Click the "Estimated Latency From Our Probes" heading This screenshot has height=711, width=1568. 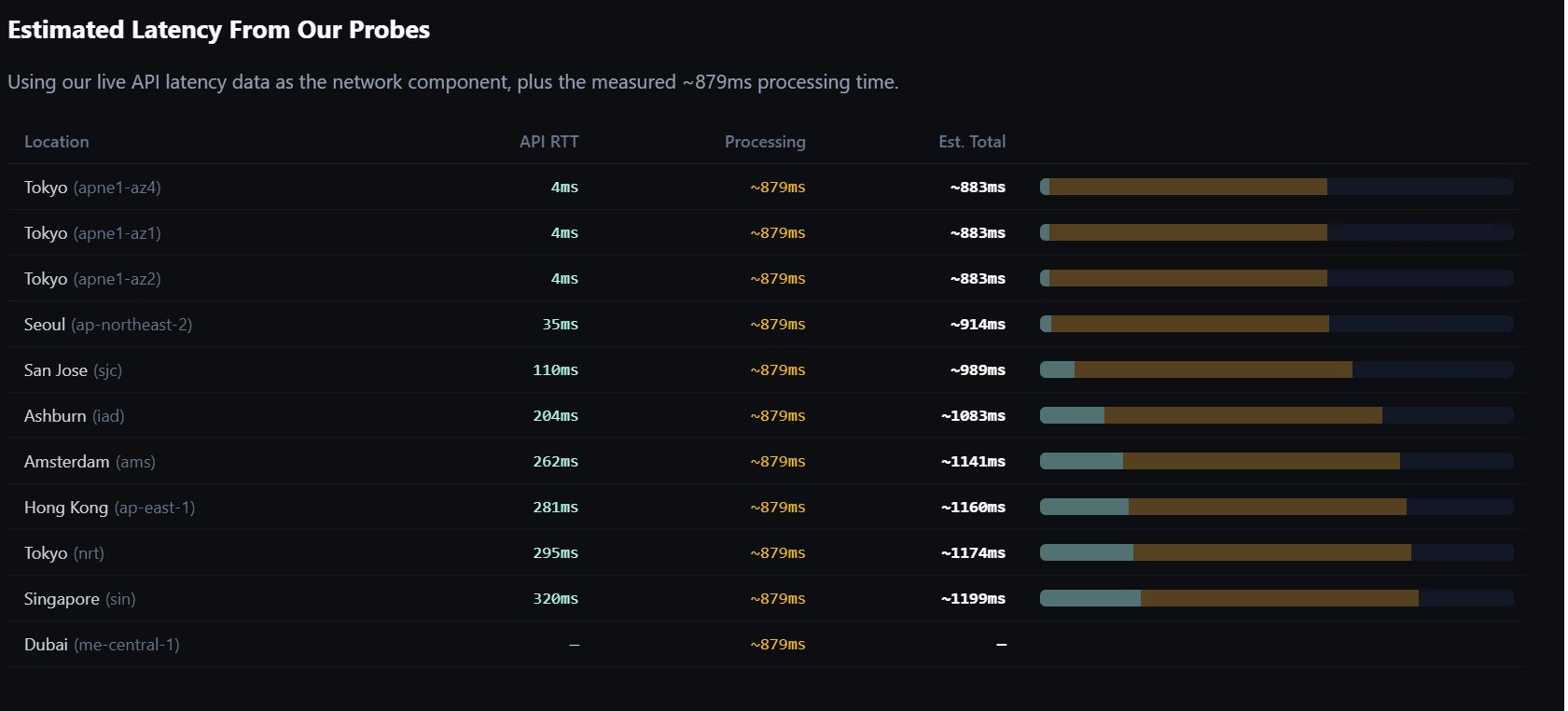click(x=218, y=30)
